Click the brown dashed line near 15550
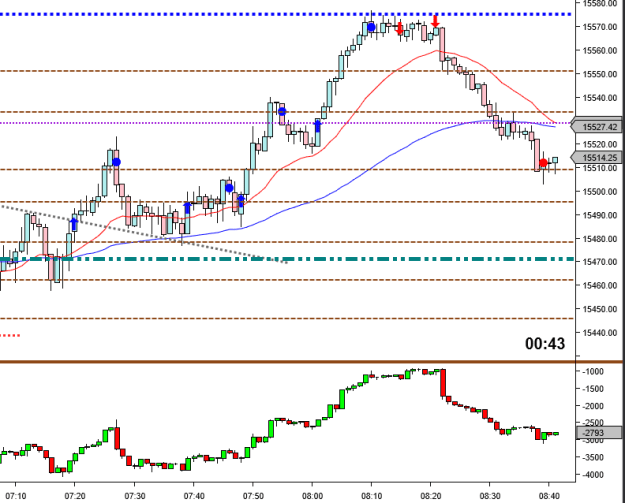The image size is (625, 503). pos(287,71)
